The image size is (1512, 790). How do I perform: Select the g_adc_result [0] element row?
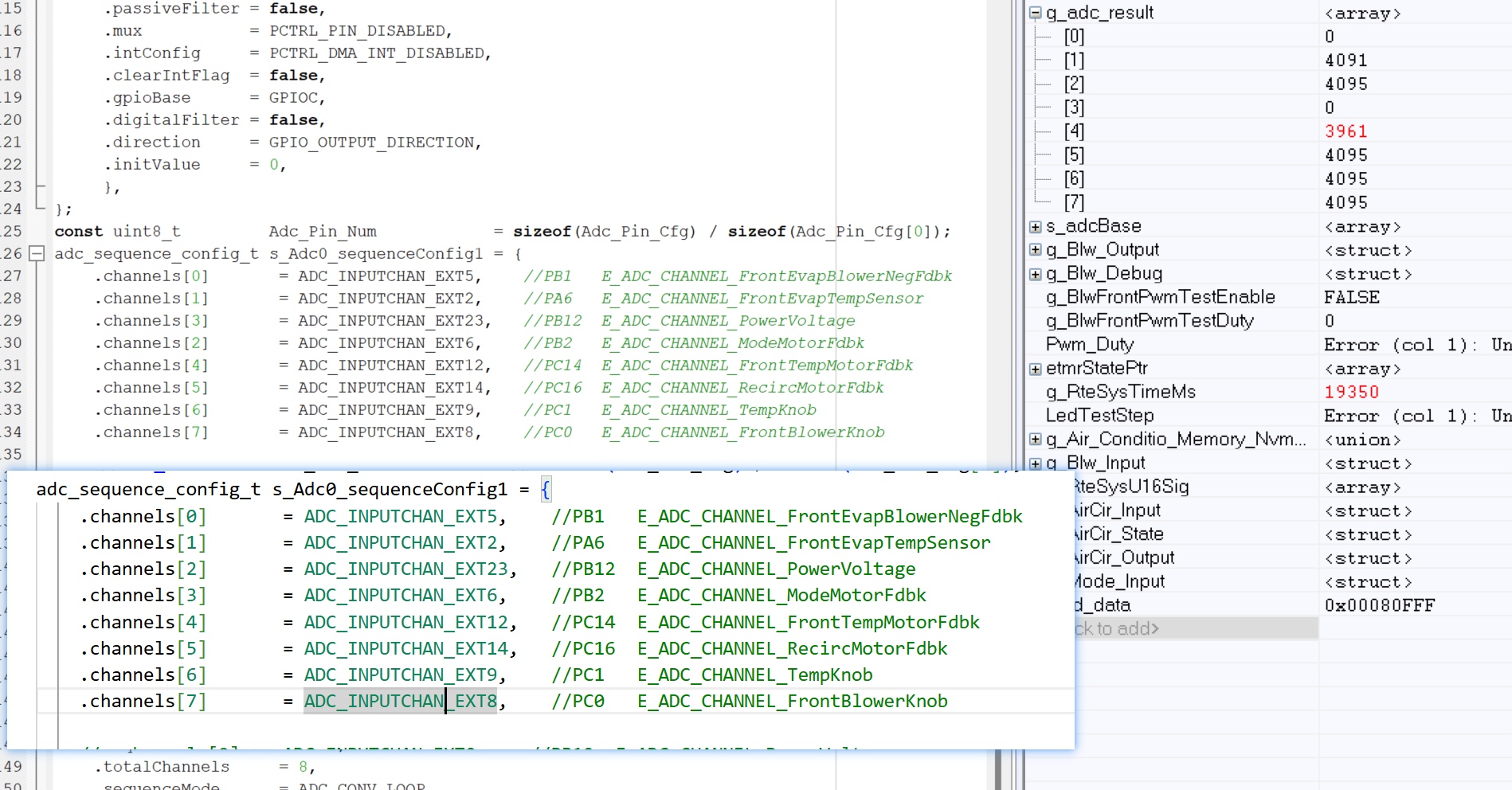(x=1268, y=37)
